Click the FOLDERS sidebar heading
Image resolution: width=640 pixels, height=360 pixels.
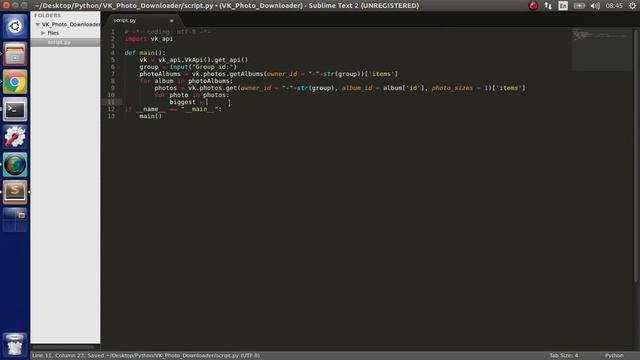pos(47,15)
